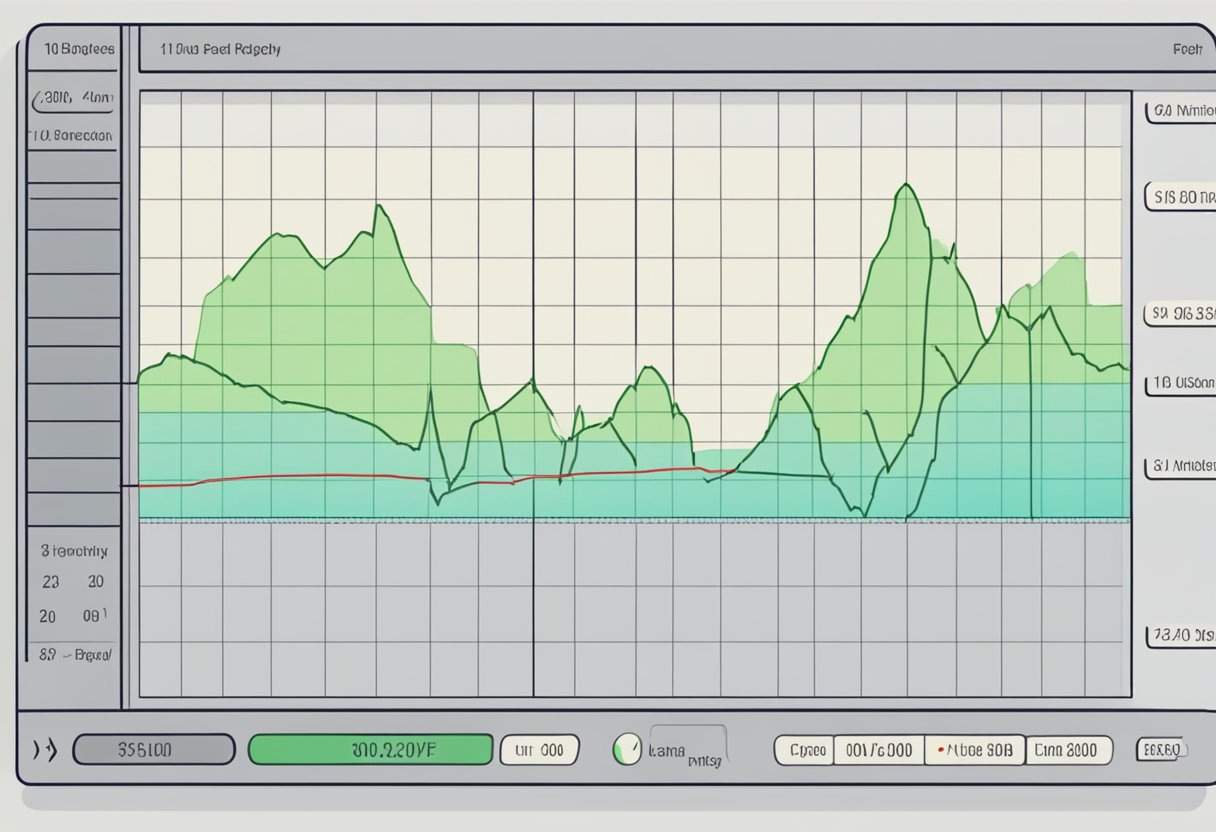Image resolution: width=1216 pixels, height=832 pixels.
Task: Select the 'Eina 8000' segment
Action: pyautogui.click(x=1069, y=749)
